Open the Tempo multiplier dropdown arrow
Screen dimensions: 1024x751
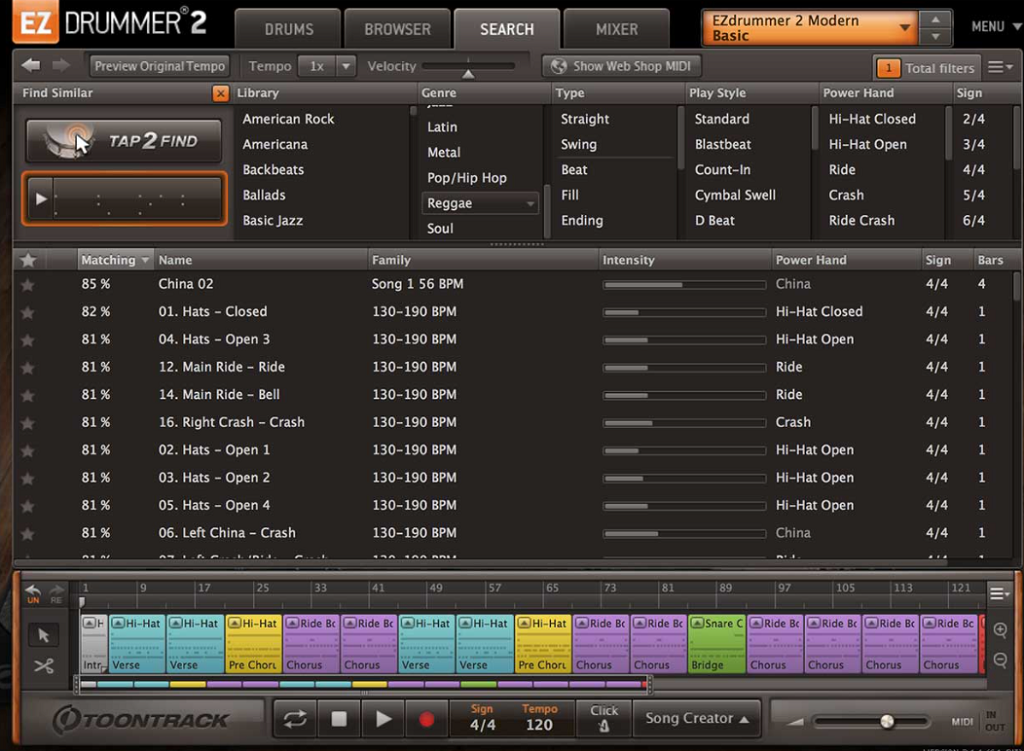point(345,66)
